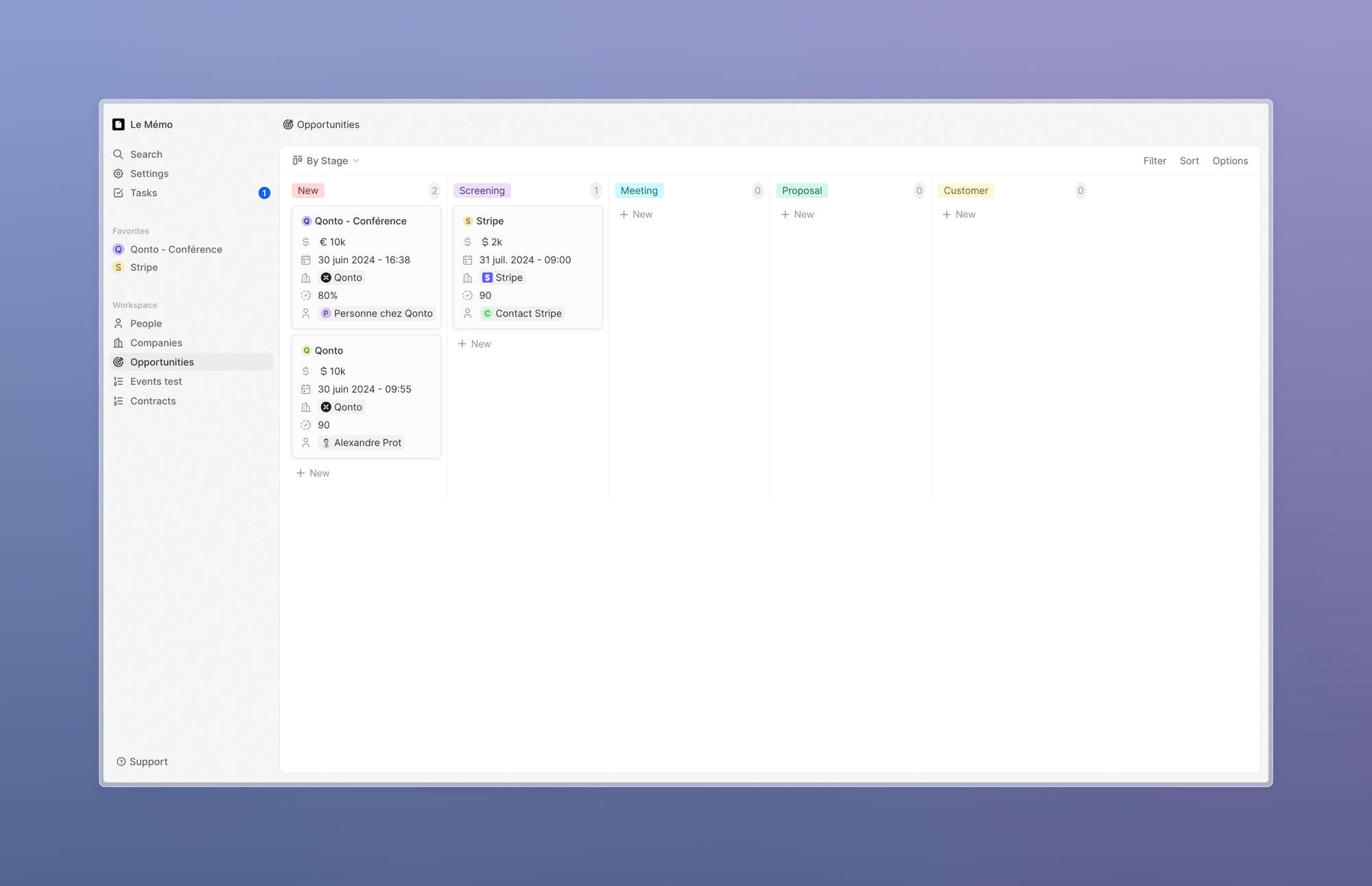Click the S avatar next to Stripe favorite
The height and width of the screenshot is (886, 1372).
tap(118, 267)
